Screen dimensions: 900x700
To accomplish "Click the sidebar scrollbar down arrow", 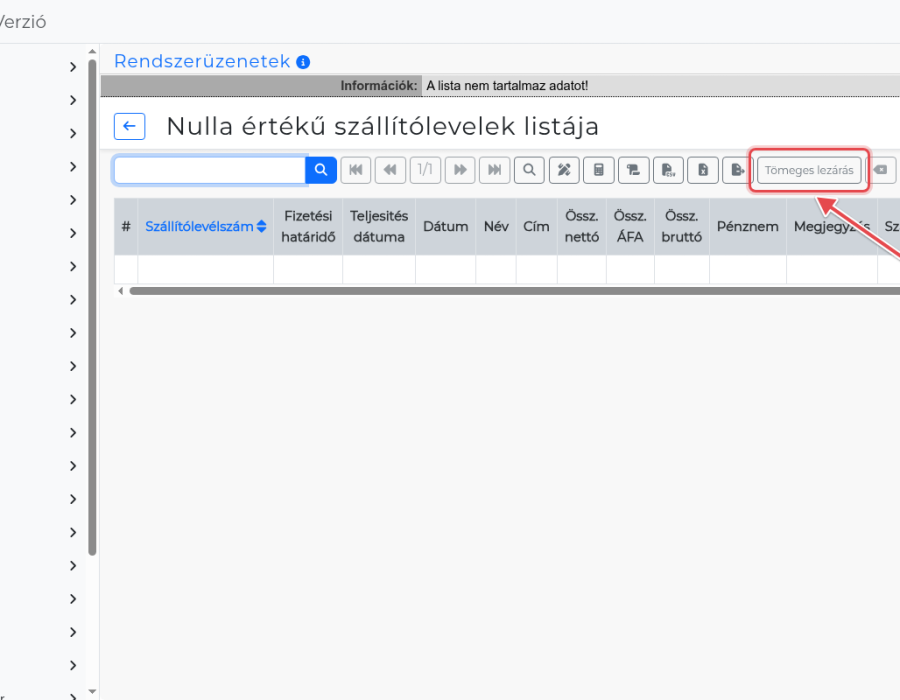I will click(92, 692).
